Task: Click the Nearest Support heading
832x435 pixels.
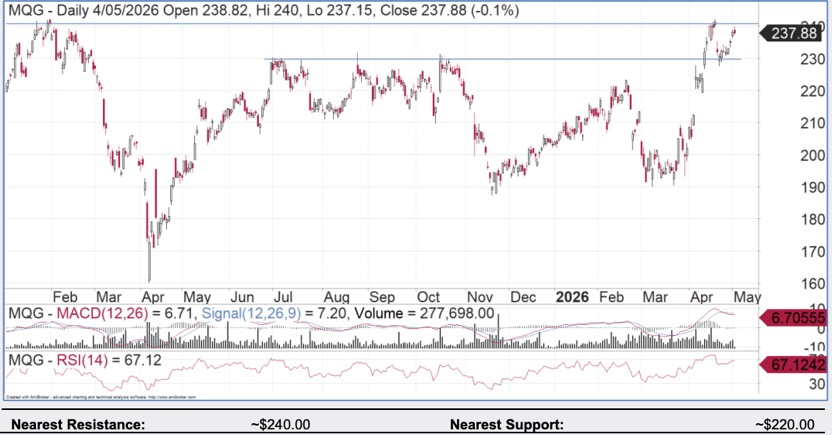Action: tap(507, 425)
